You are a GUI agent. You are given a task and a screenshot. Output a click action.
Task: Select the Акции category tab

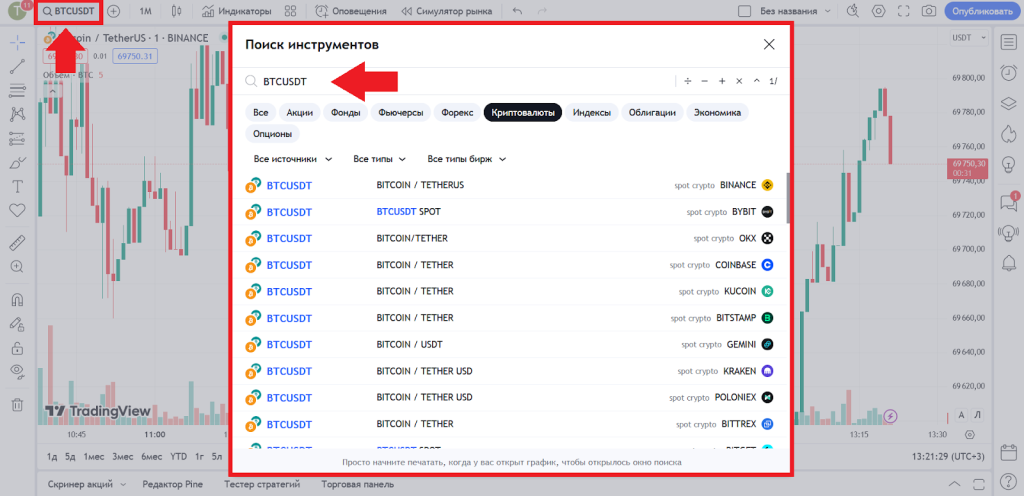click(x=300, y=112)
